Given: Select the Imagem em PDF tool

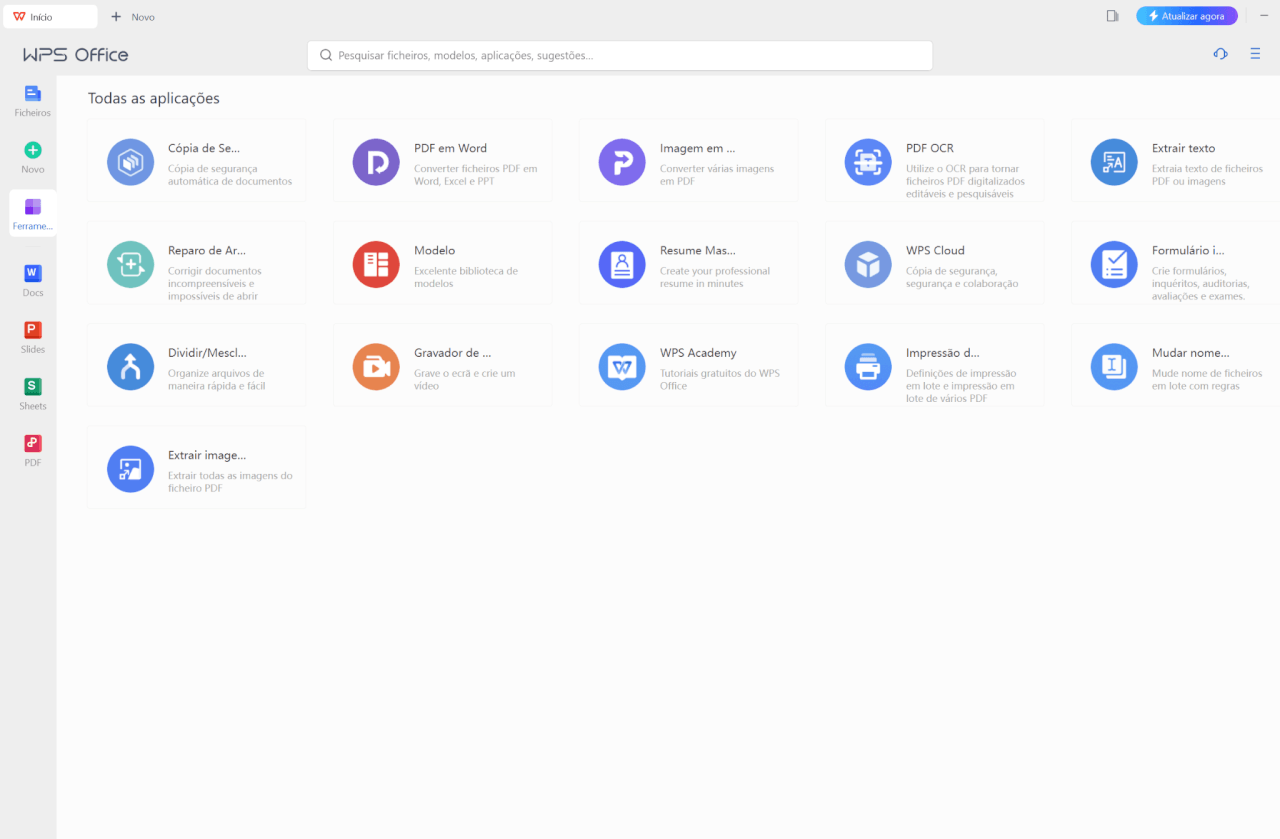Looking at the screenshot, I should [x=688, y=160].
